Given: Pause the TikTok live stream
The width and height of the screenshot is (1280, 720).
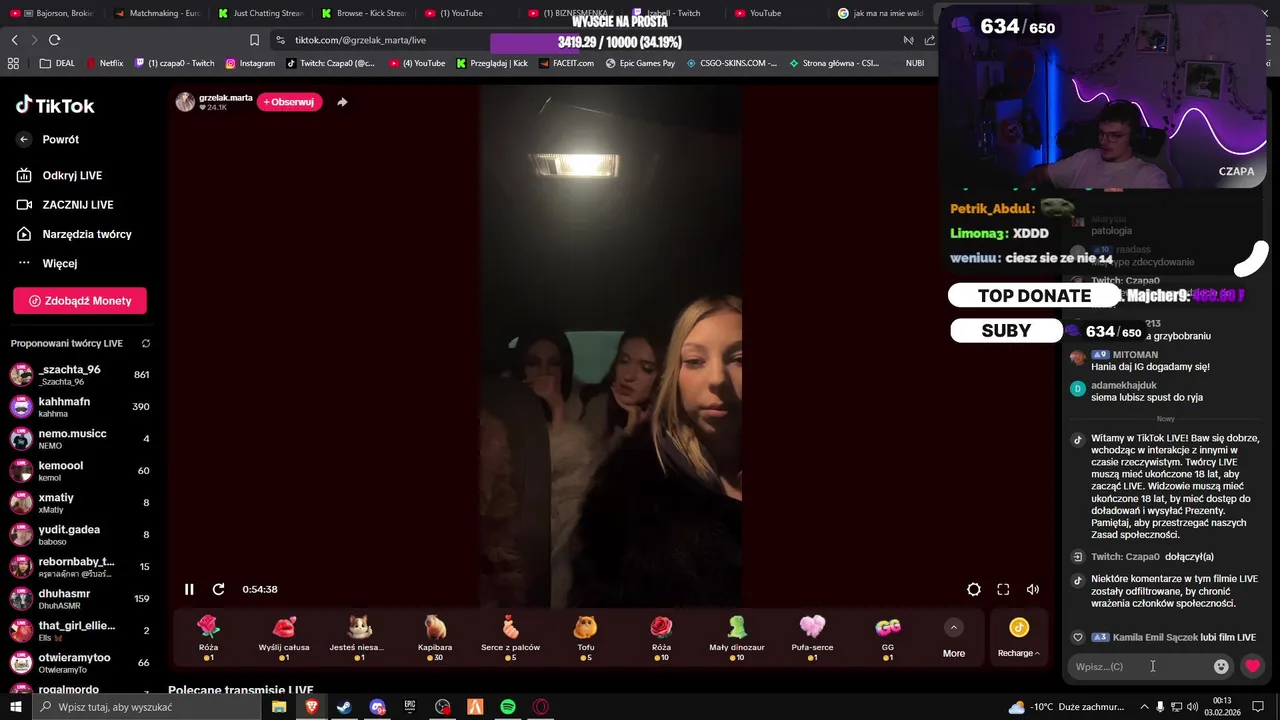Looking at the screenshot, I should pyautogui.click(x=189, y=589).
